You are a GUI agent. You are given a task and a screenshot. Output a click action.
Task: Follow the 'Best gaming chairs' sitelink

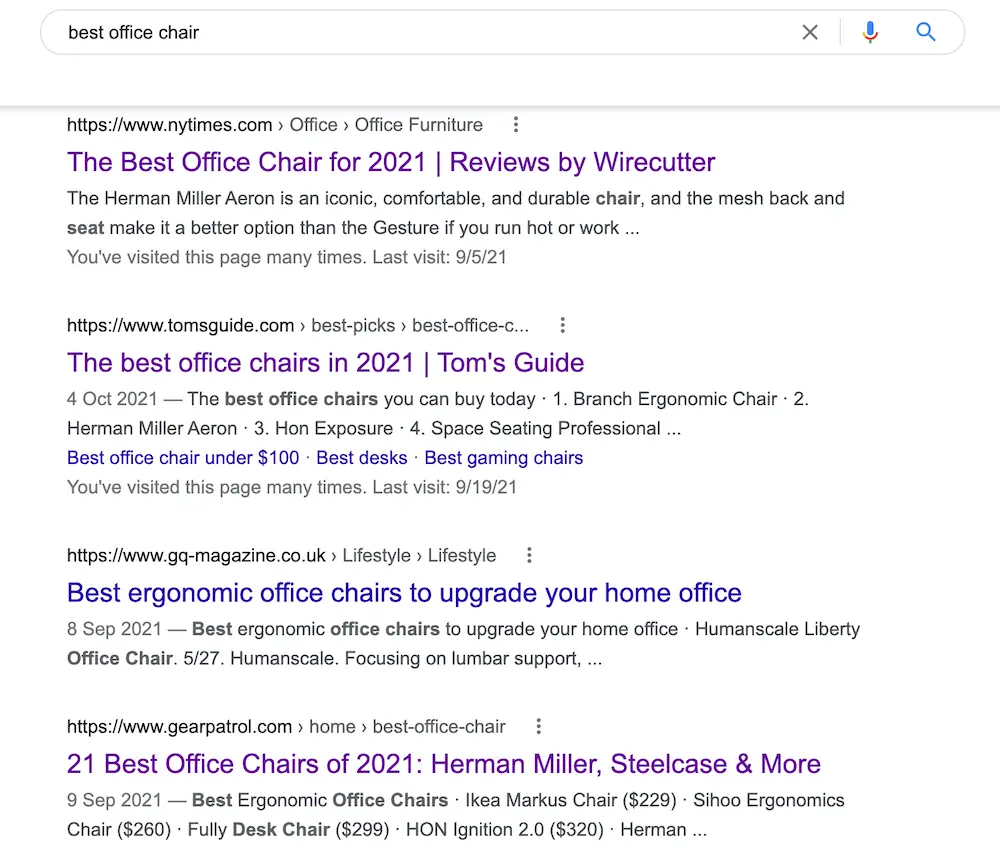click(x=504, y=458)
